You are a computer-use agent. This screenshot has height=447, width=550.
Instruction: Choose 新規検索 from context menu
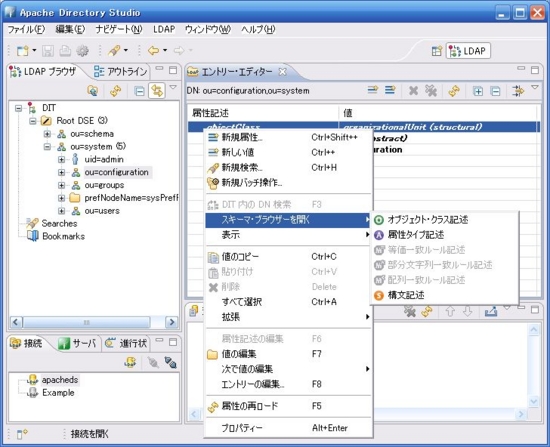pyautogui.click(x=288, y=167)
